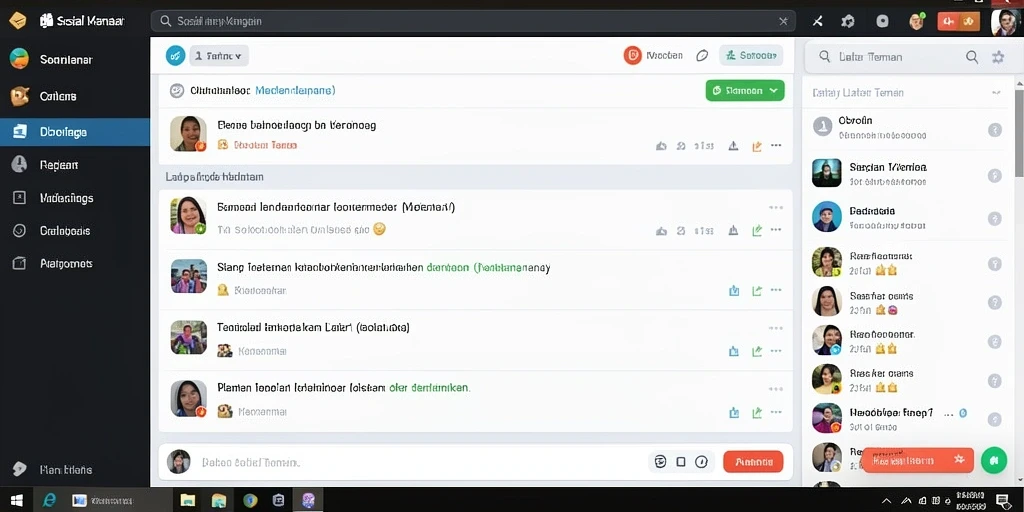Screen dimensions: 1024x512
Task: Like the 'Bamoad lendaedoomar' post
Action: (661, 231)
